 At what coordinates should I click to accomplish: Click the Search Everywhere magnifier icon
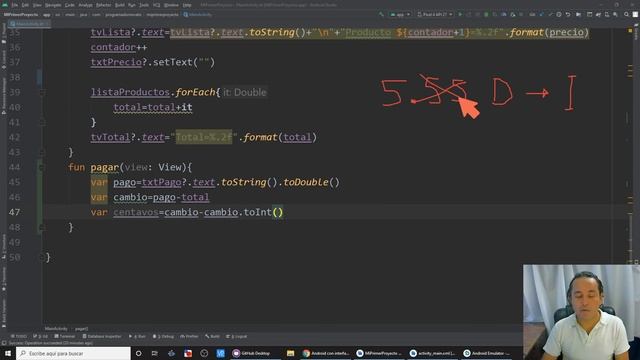coord(626,15)
